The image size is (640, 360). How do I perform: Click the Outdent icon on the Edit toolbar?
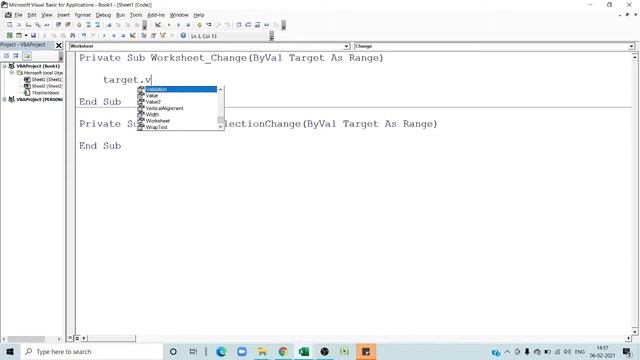point(68,25)
